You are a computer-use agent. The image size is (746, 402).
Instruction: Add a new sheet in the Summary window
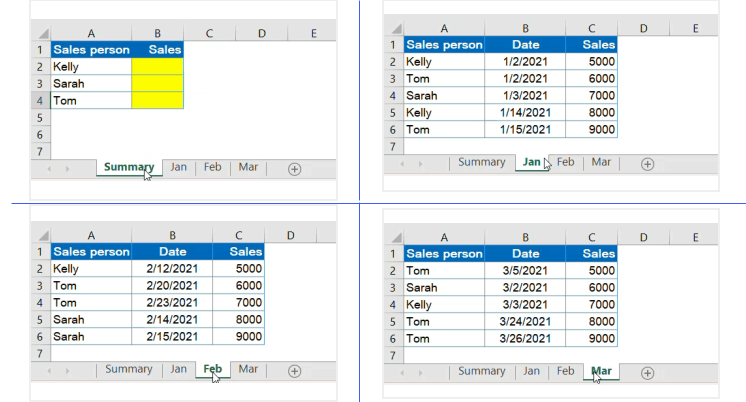pyautogui.click(x=294, y=169)
